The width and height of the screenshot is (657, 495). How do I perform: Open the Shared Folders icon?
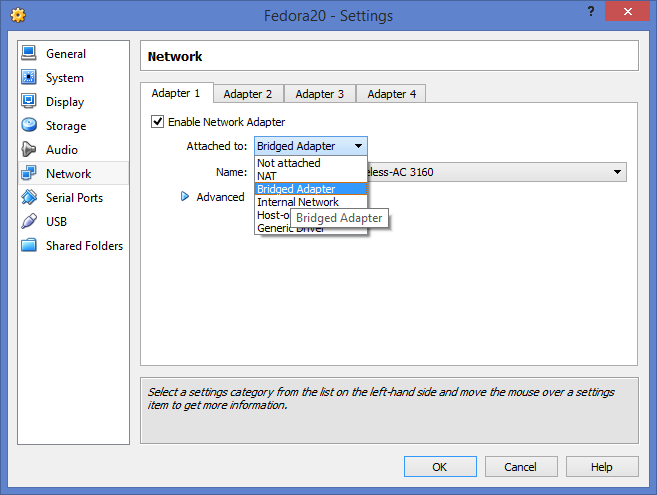click(x=29, y=245)
